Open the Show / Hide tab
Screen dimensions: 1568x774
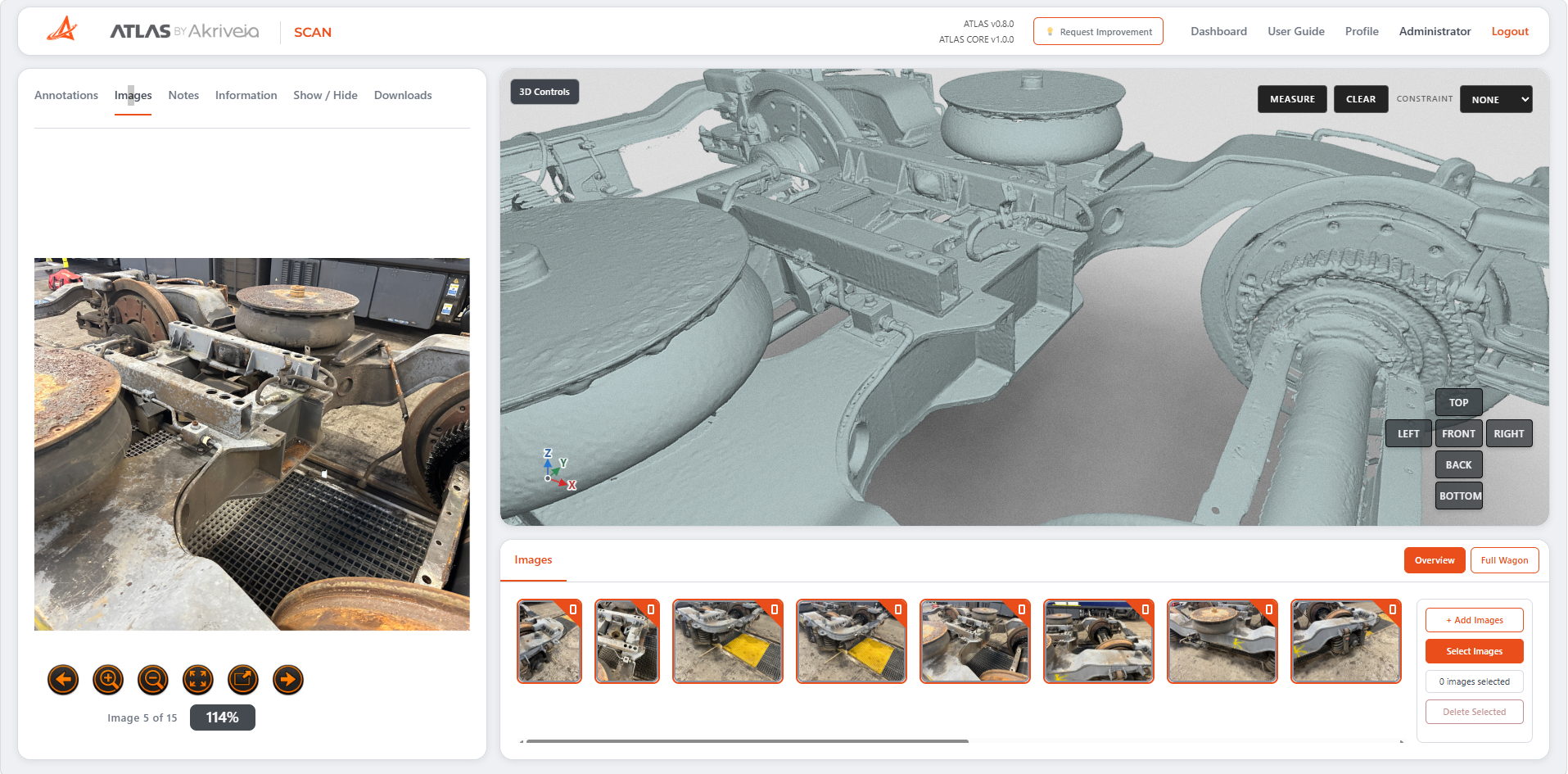click(x=326, y=95)
